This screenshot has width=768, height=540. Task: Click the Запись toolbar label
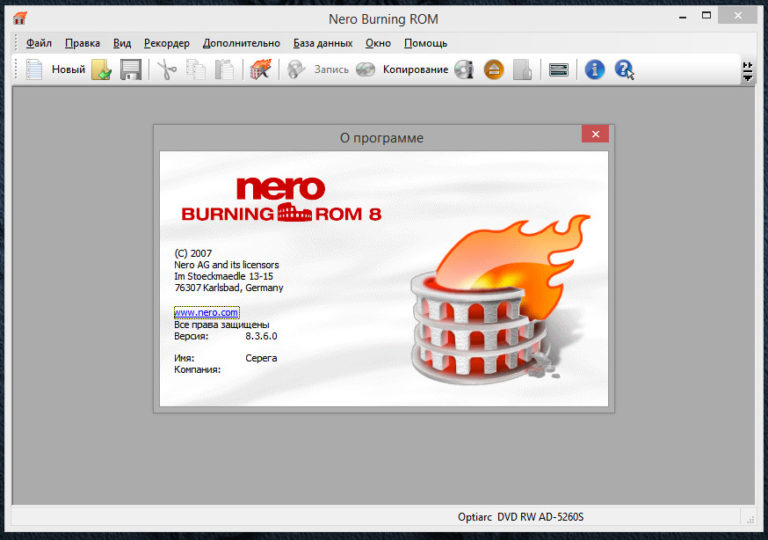point(332,70)
